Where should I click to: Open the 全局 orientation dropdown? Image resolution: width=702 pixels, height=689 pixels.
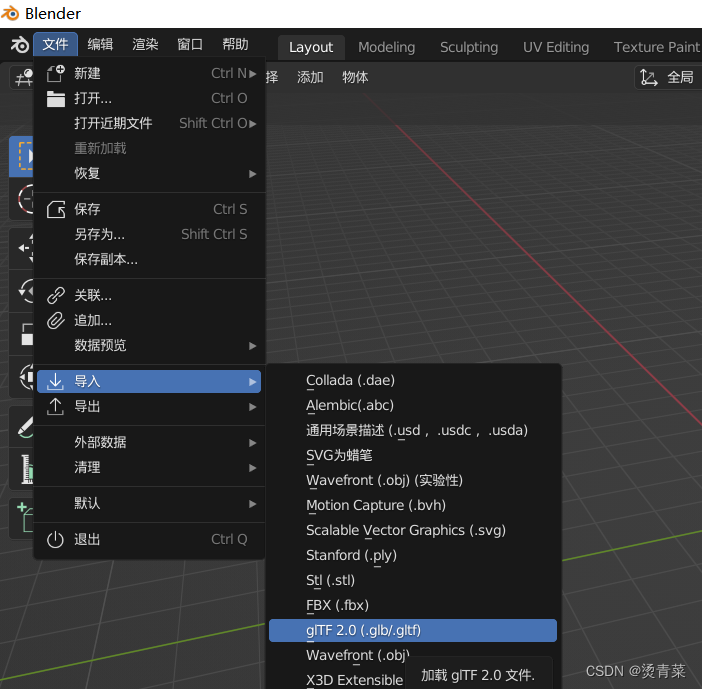[x=669, y=77]
